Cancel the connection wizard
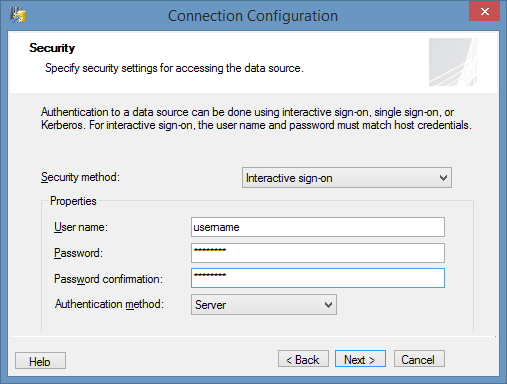507x384 pixels. [x=419, y=359]
